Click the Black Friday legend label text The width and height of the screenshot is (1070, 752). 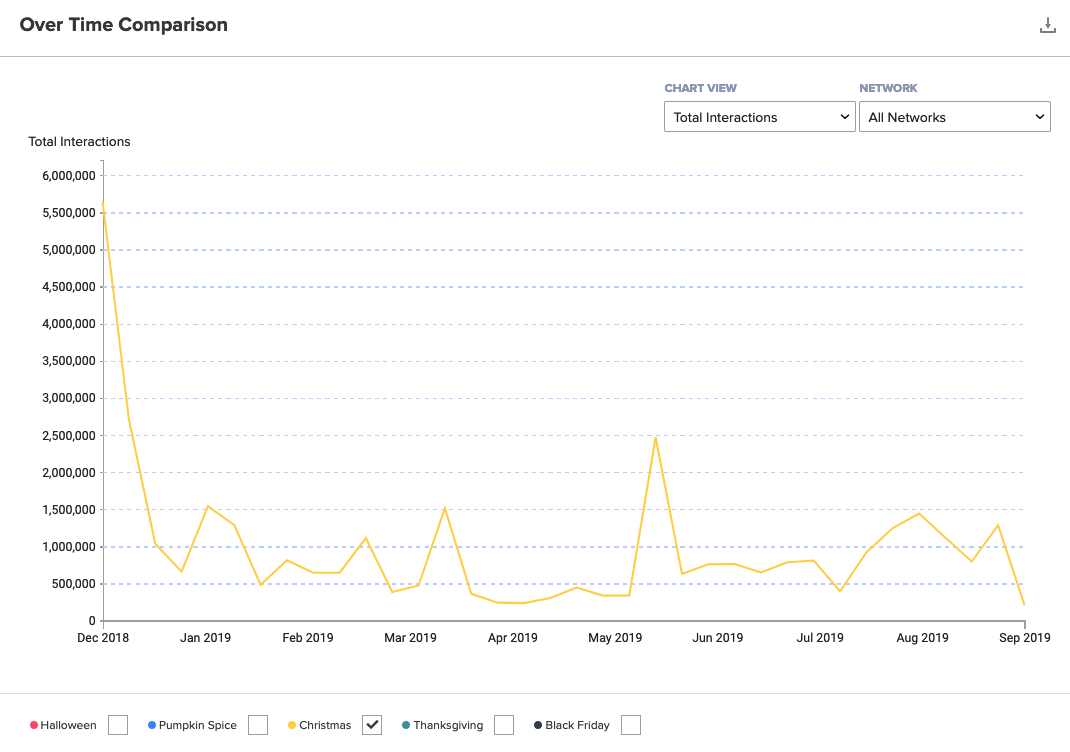coord(577,725)
